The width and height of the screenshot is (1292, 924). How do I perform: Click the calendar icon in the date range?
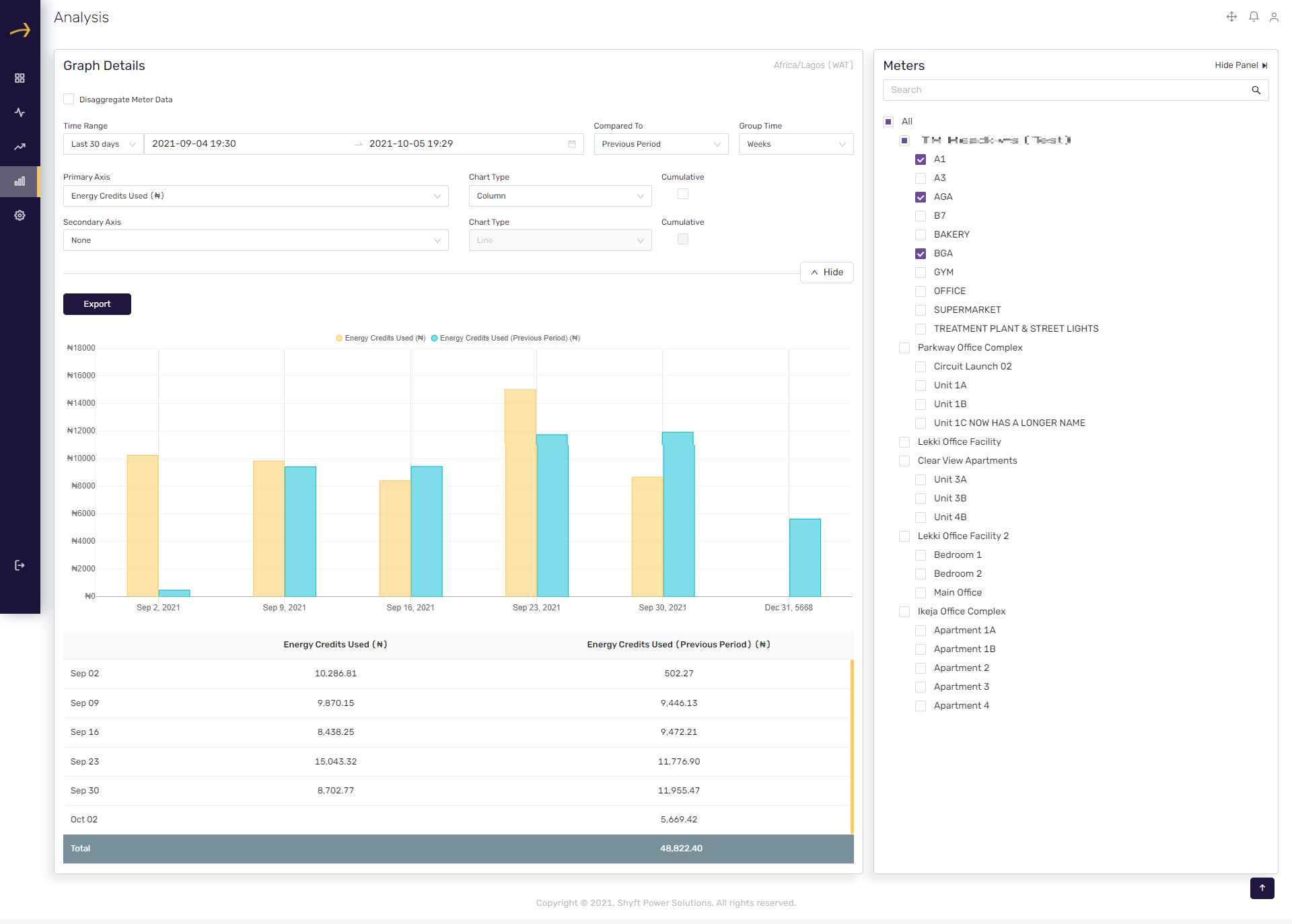point(572,144)
